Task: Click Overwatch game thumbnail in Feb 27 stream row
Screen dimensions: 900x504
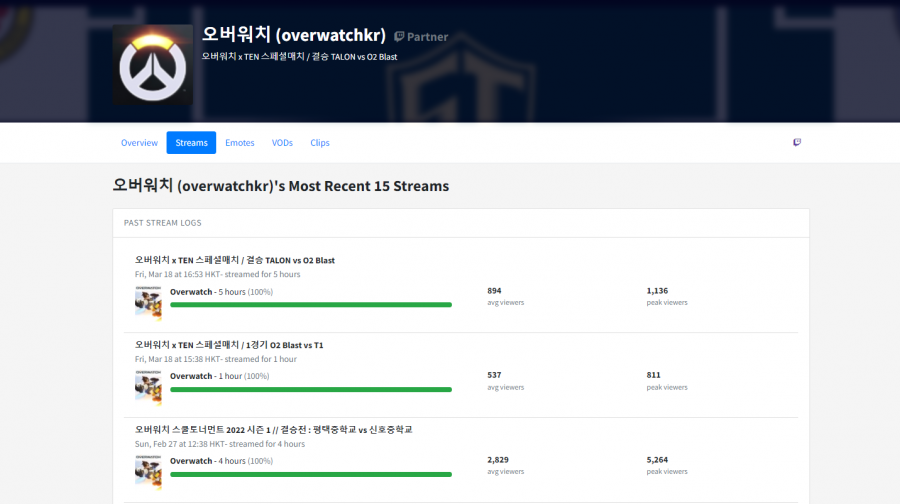Action: pyautogui.click(x=148, y=472)
